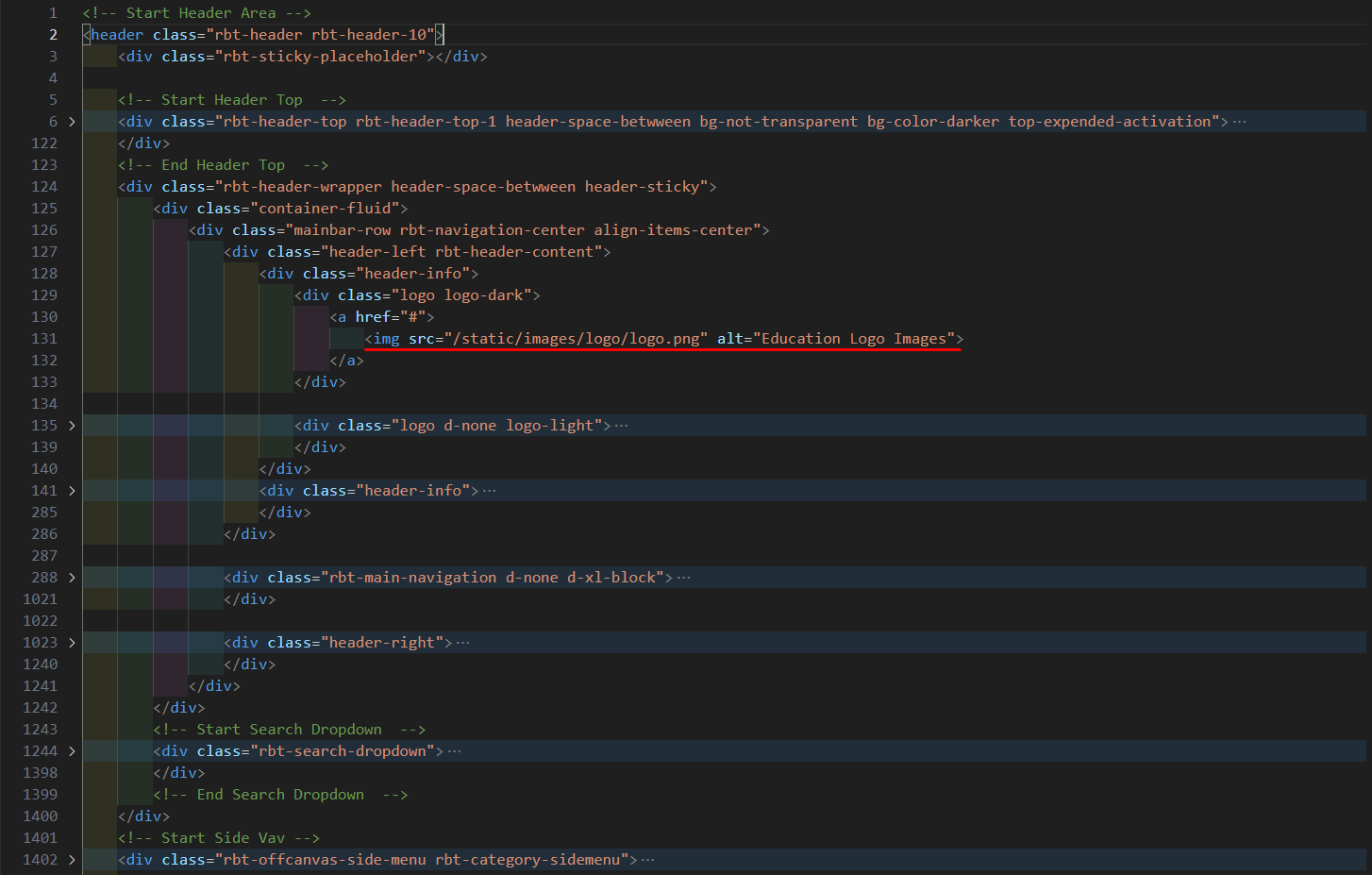Image resolution: width=1372 pixels, height=875 pixels.
Task: Expand folded rbt-offcanvas-side-menu div at line 1402
Action: [72, 860]
